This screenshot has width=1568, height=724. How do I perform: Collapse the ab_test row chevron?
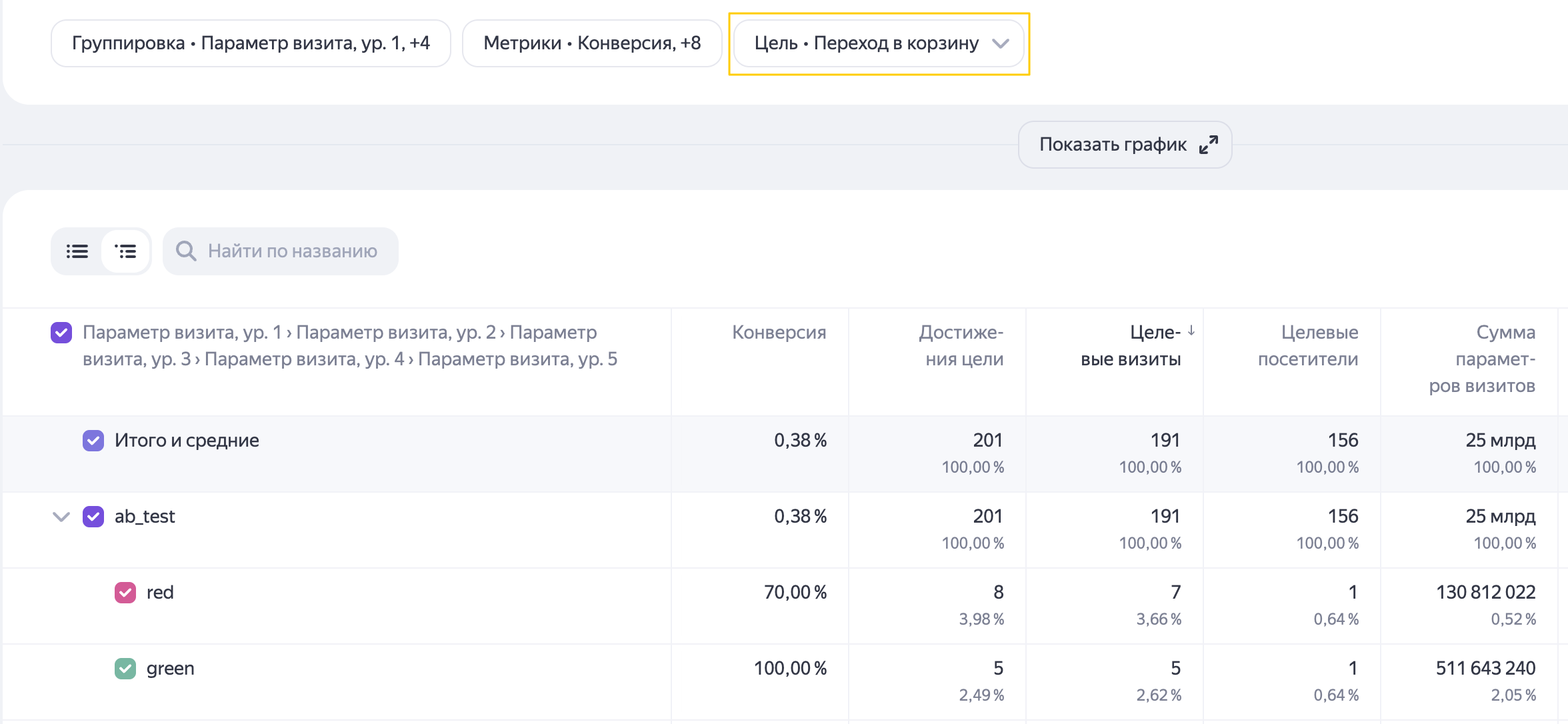pos(61,517)
